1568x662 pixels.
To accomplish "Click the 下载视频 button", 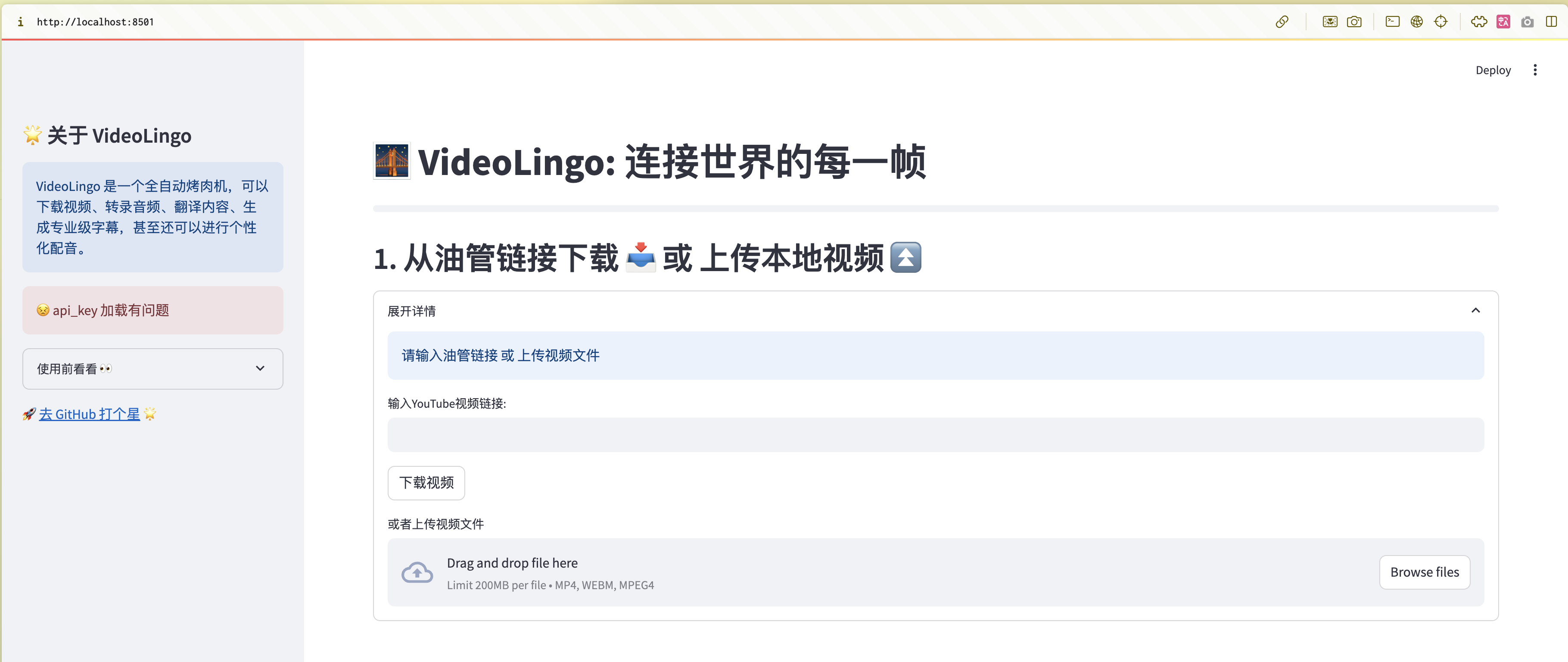I will 426,483.
